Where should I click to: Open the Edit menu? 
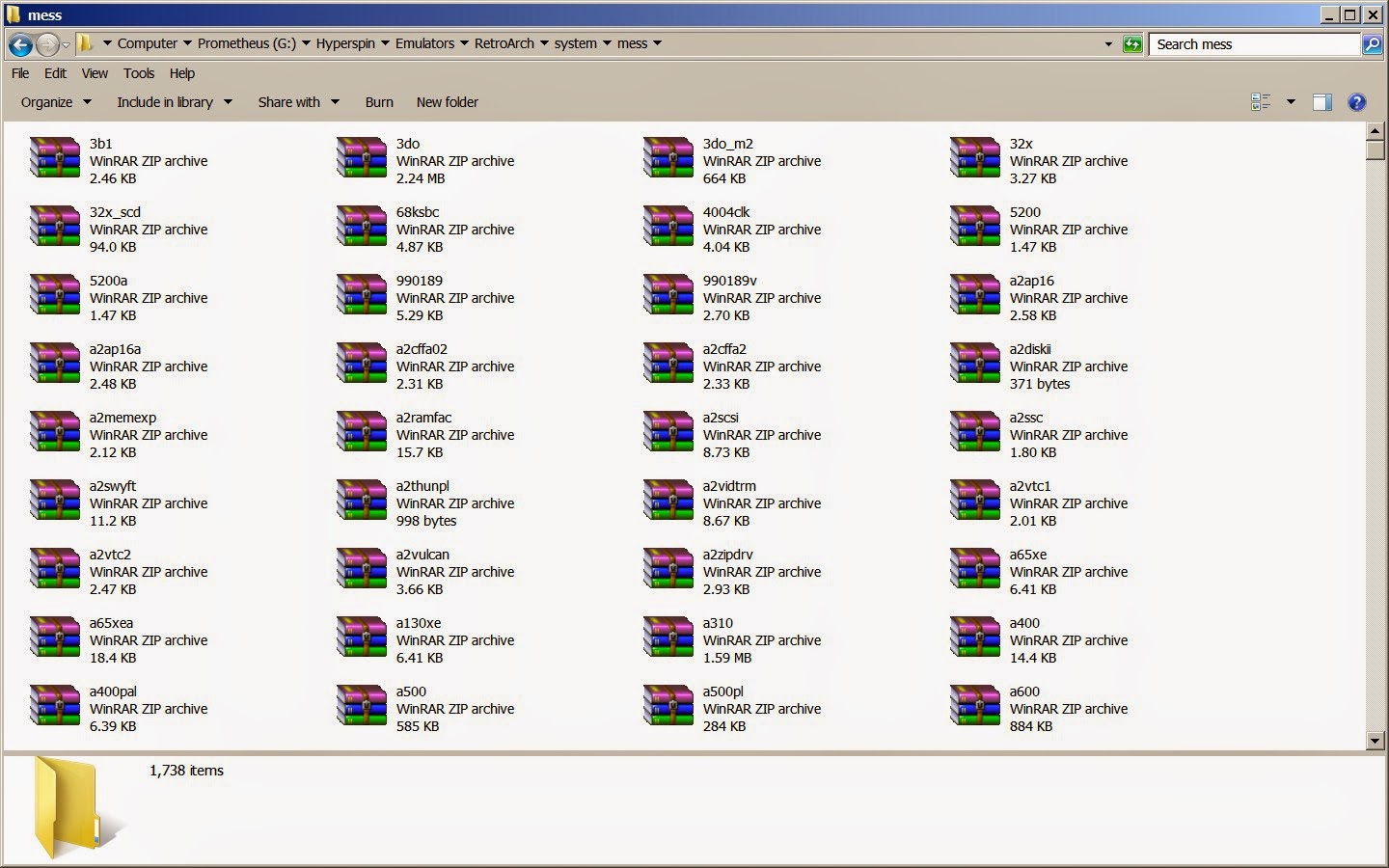[56, 73]
